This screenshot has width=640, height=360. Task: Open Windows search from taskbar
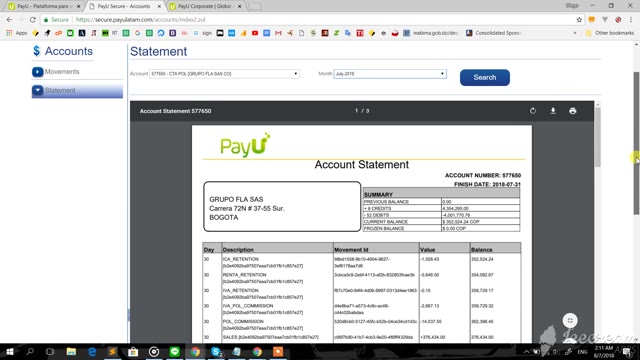coord(30,351)
